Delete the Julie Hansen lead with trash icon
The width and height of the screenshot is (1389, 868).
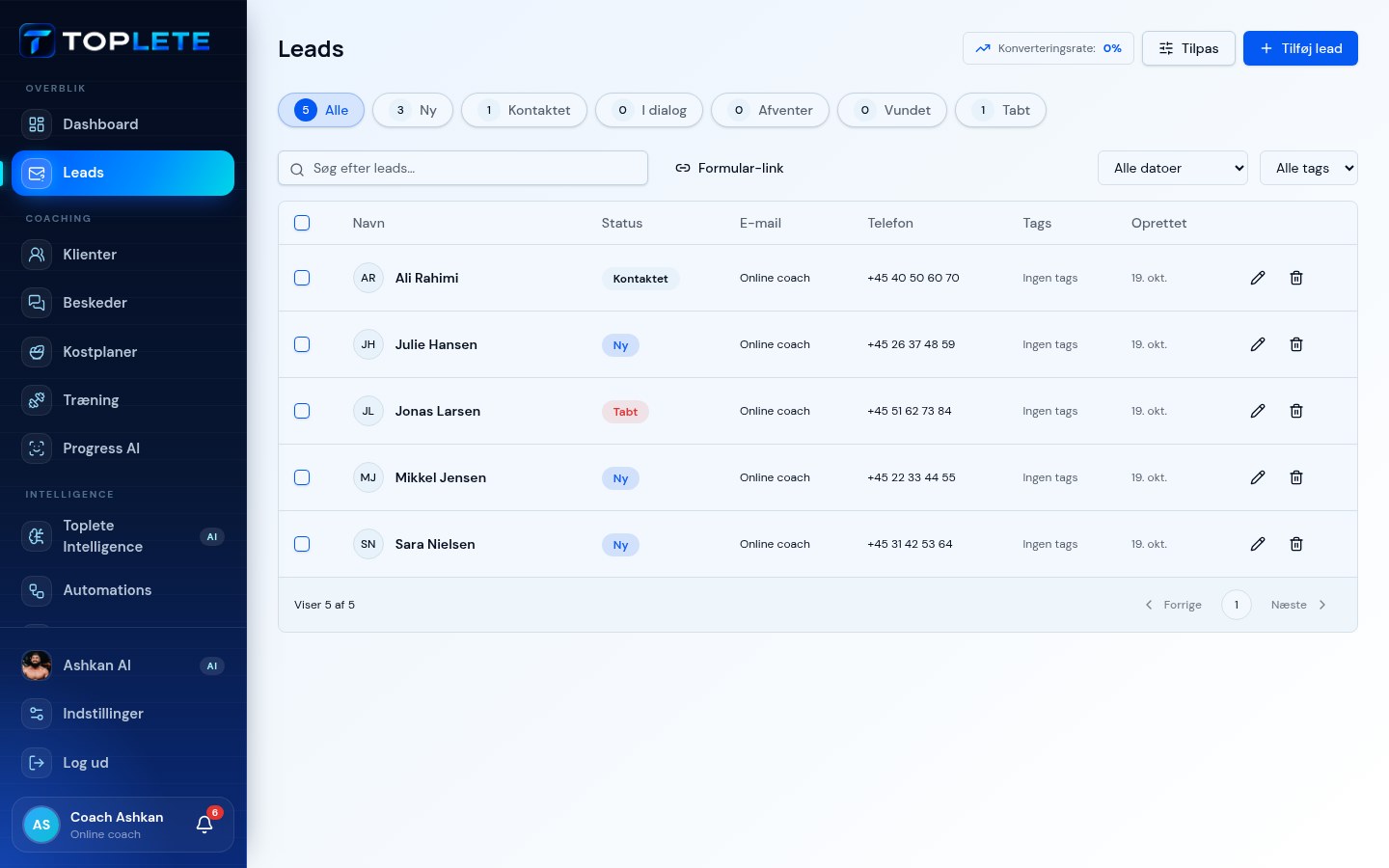1296,344
